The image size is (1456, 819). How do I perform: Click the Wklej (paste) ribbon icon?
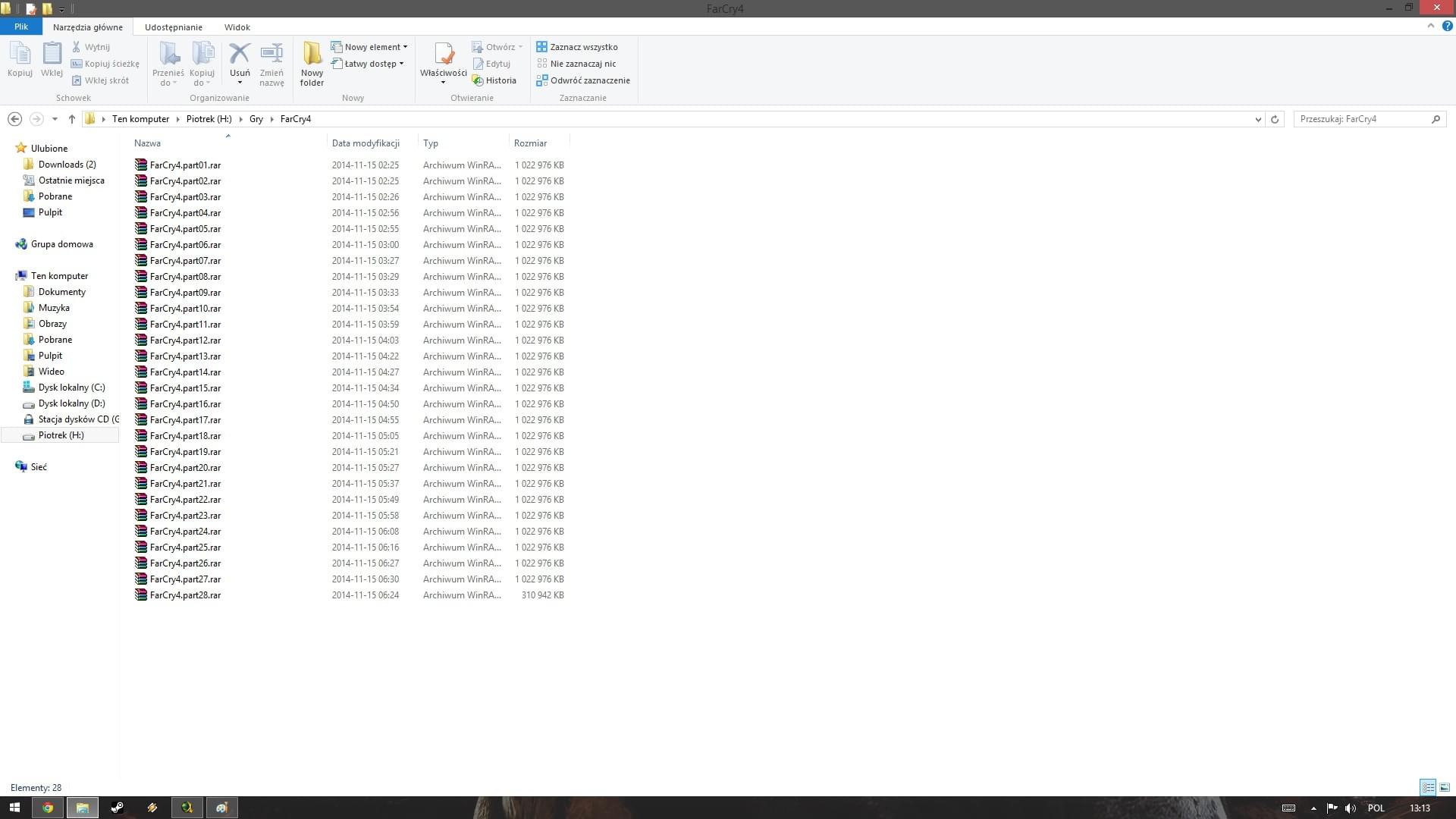(52, 59)
